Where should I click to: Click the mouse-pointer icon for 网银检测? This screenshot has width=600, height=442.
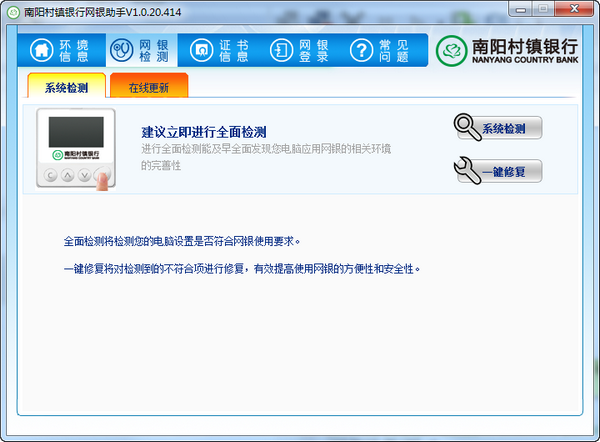click(x=121, y=51)
